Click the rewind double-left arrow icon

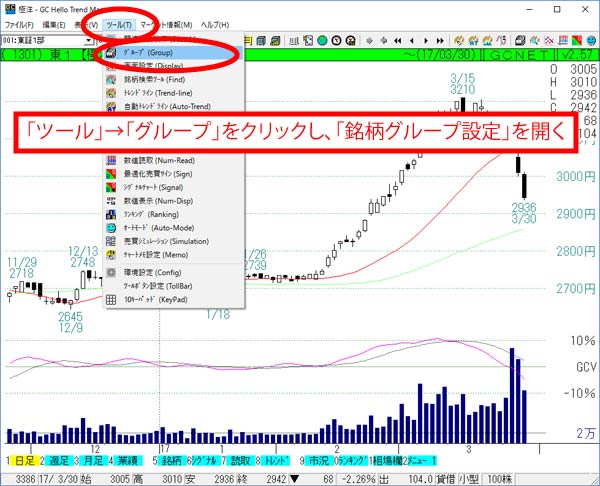[398, 40]
